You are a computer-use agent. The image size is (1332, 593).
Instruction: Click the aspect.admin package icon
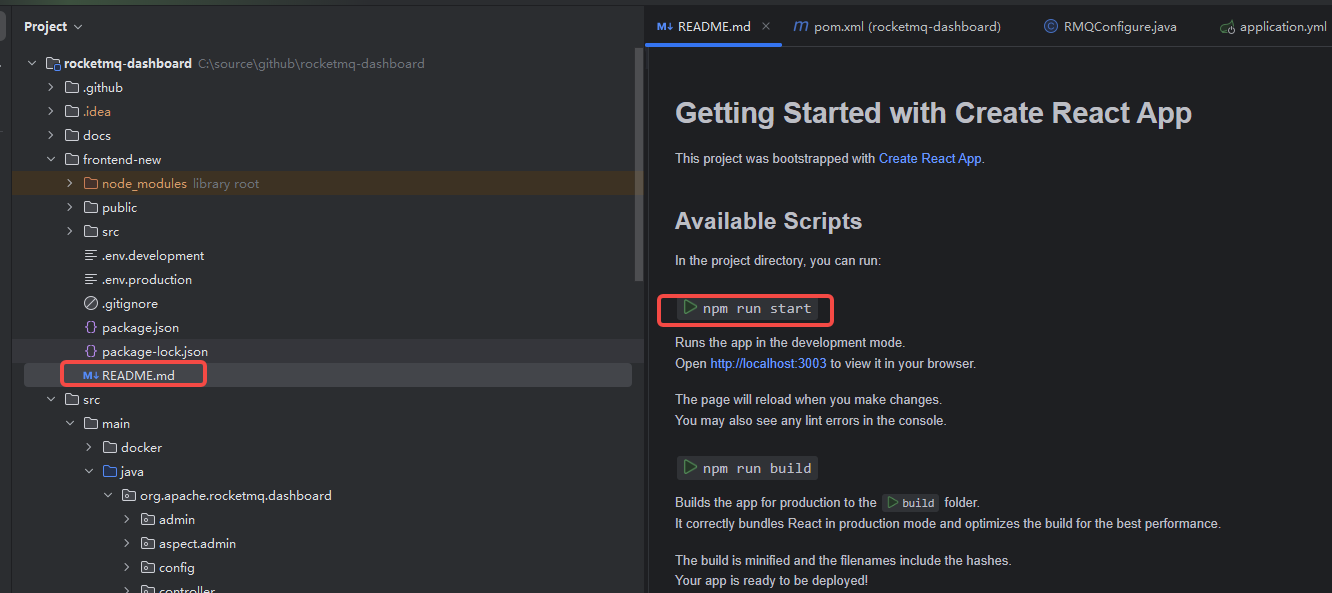point(148,543)
